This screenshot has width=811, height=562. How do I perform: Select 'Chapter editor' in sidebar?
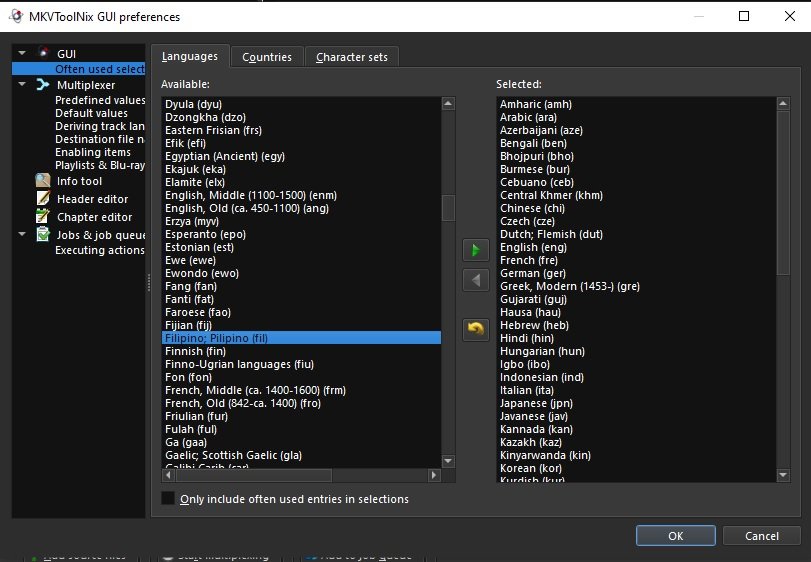pos(95,217)
